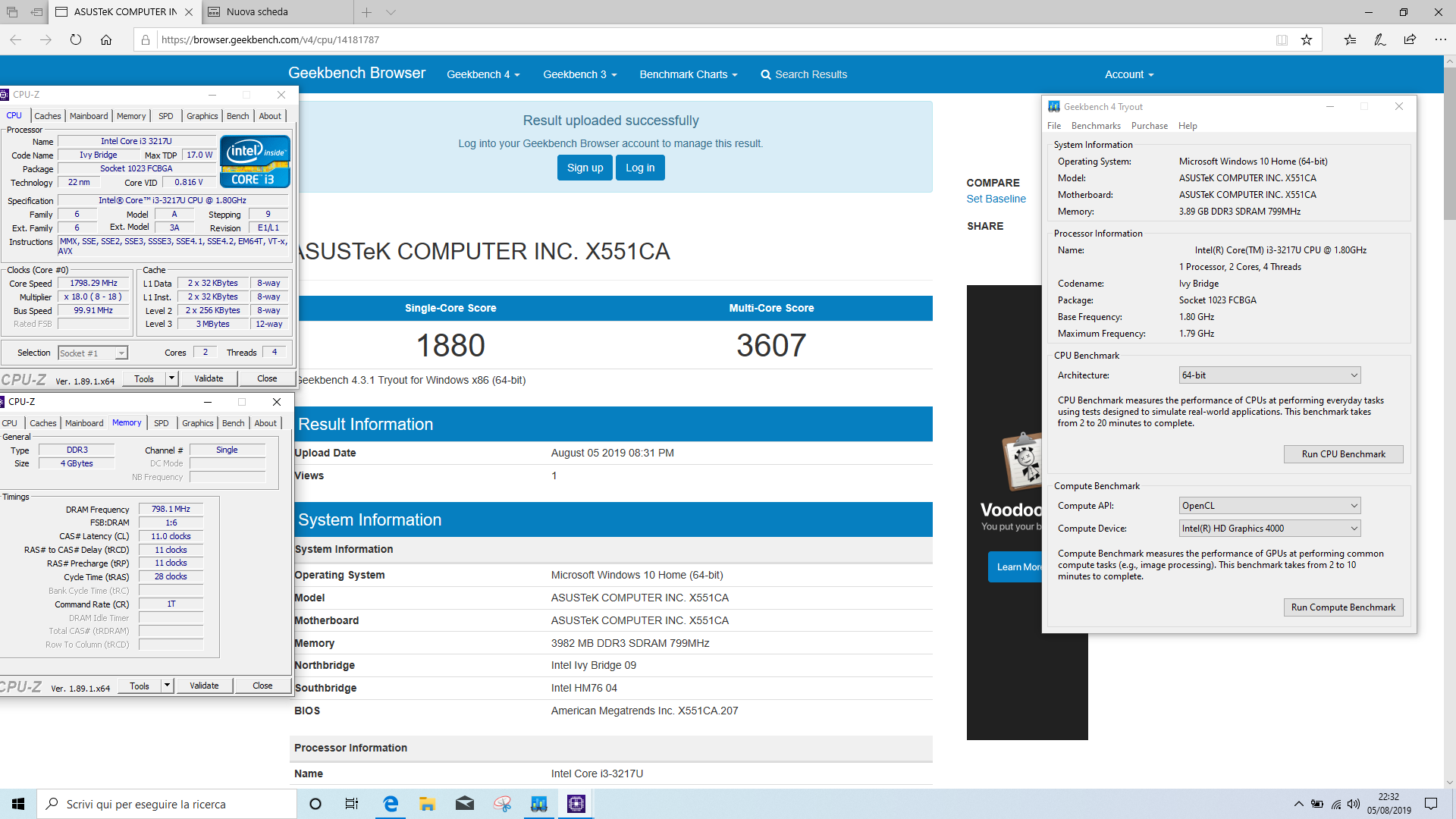Screen dimensions: 1456x819
Task: Open CPU-Z app from taskbar
Action: pos(576,804)
